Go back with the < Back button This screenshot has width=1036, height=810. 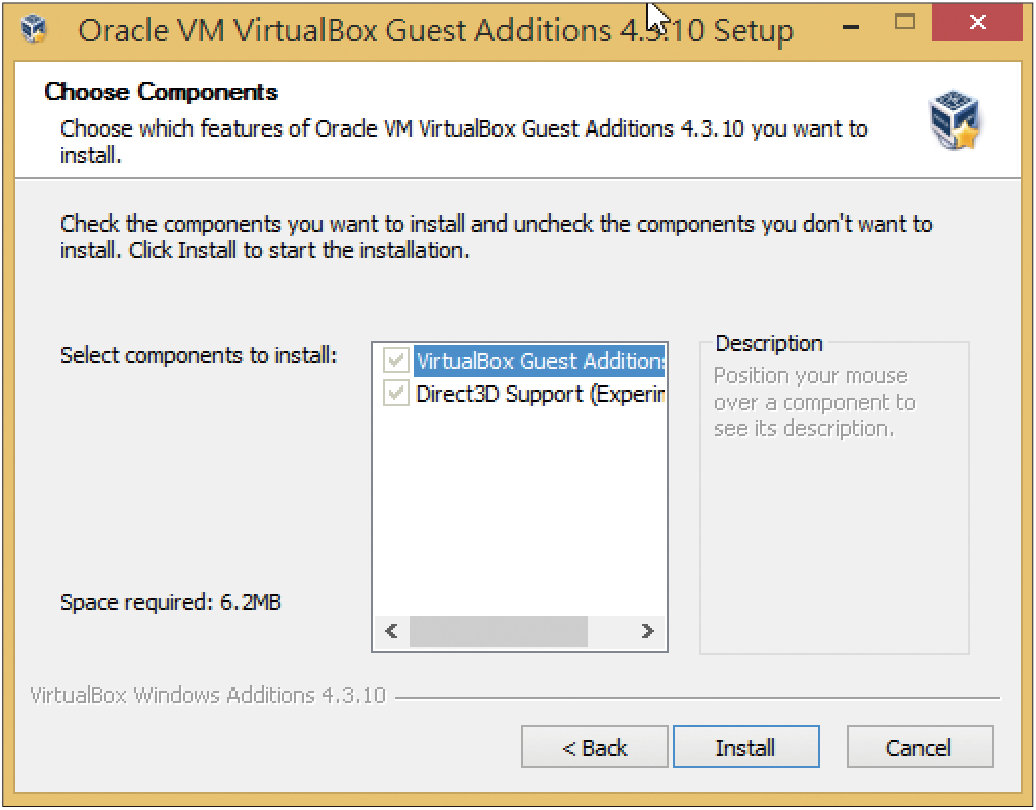click(594, 747)
